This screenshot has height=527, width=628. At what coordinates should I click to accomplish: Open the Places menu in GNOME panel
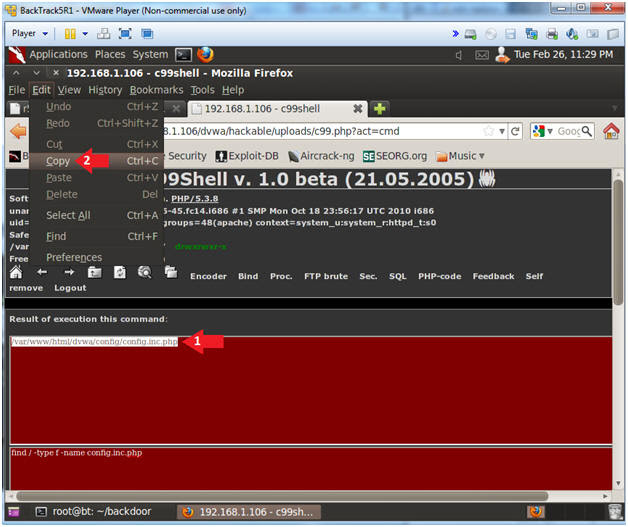(x=110, y=54)
